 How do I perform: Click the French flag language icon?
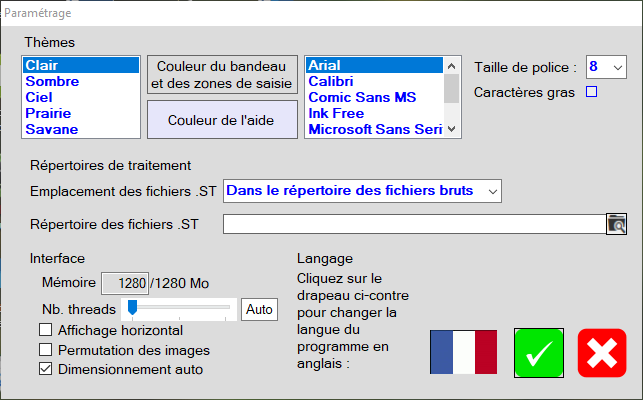pos(463,352)
